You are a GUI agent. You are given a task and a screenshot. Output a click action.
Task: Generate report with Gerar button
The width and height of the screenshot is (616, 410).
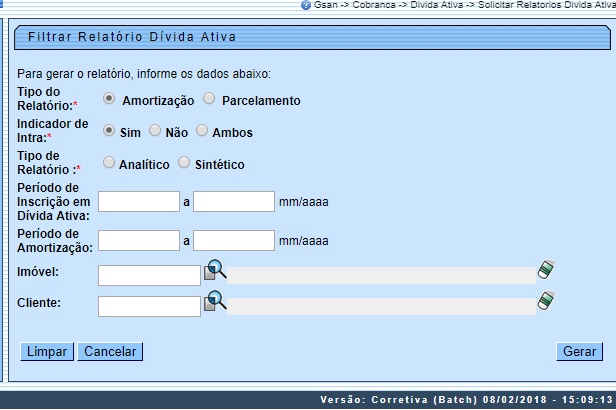[579, 351]
